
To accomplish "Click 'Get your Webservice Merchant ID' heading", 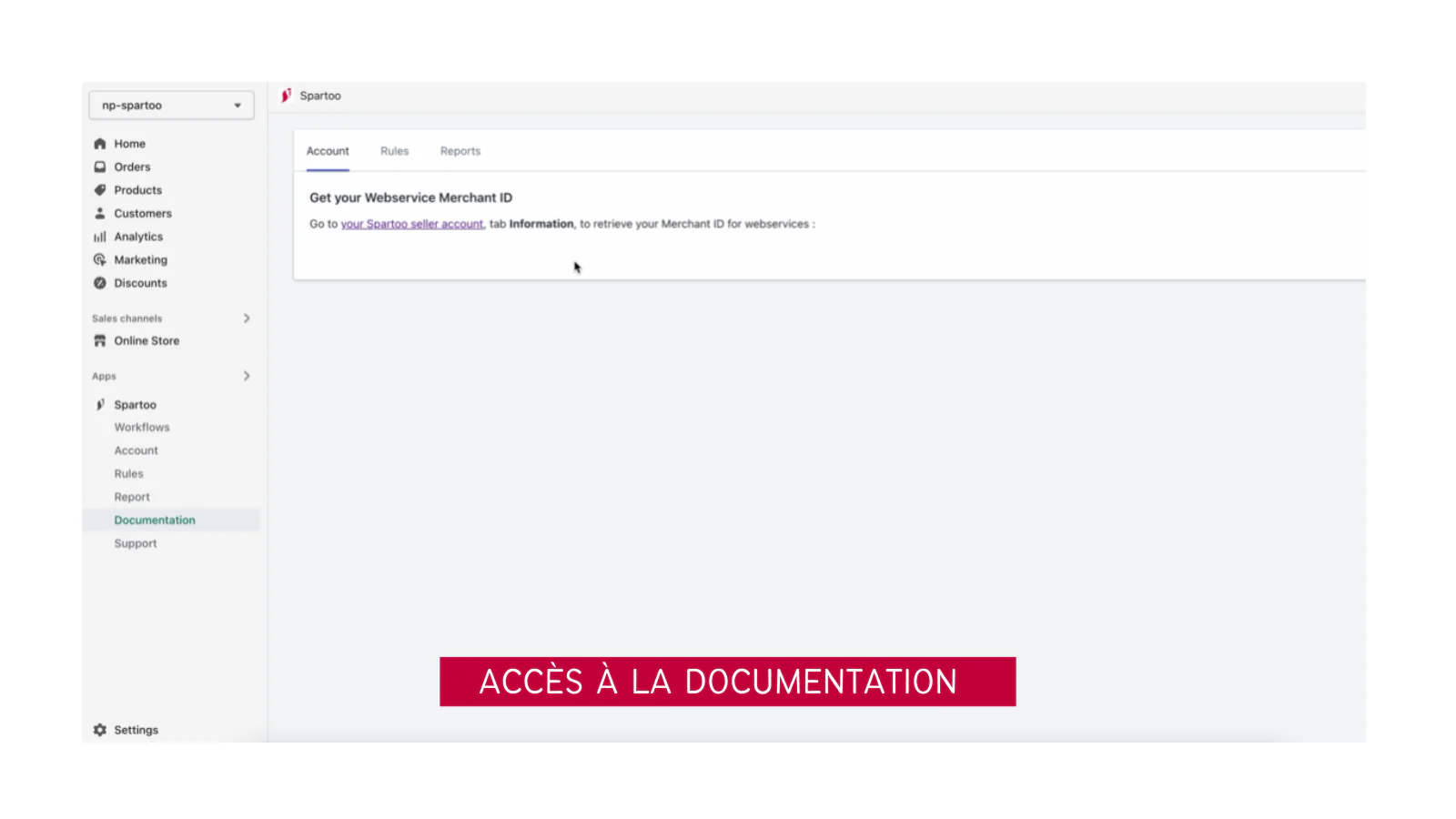I will (410, 197).
